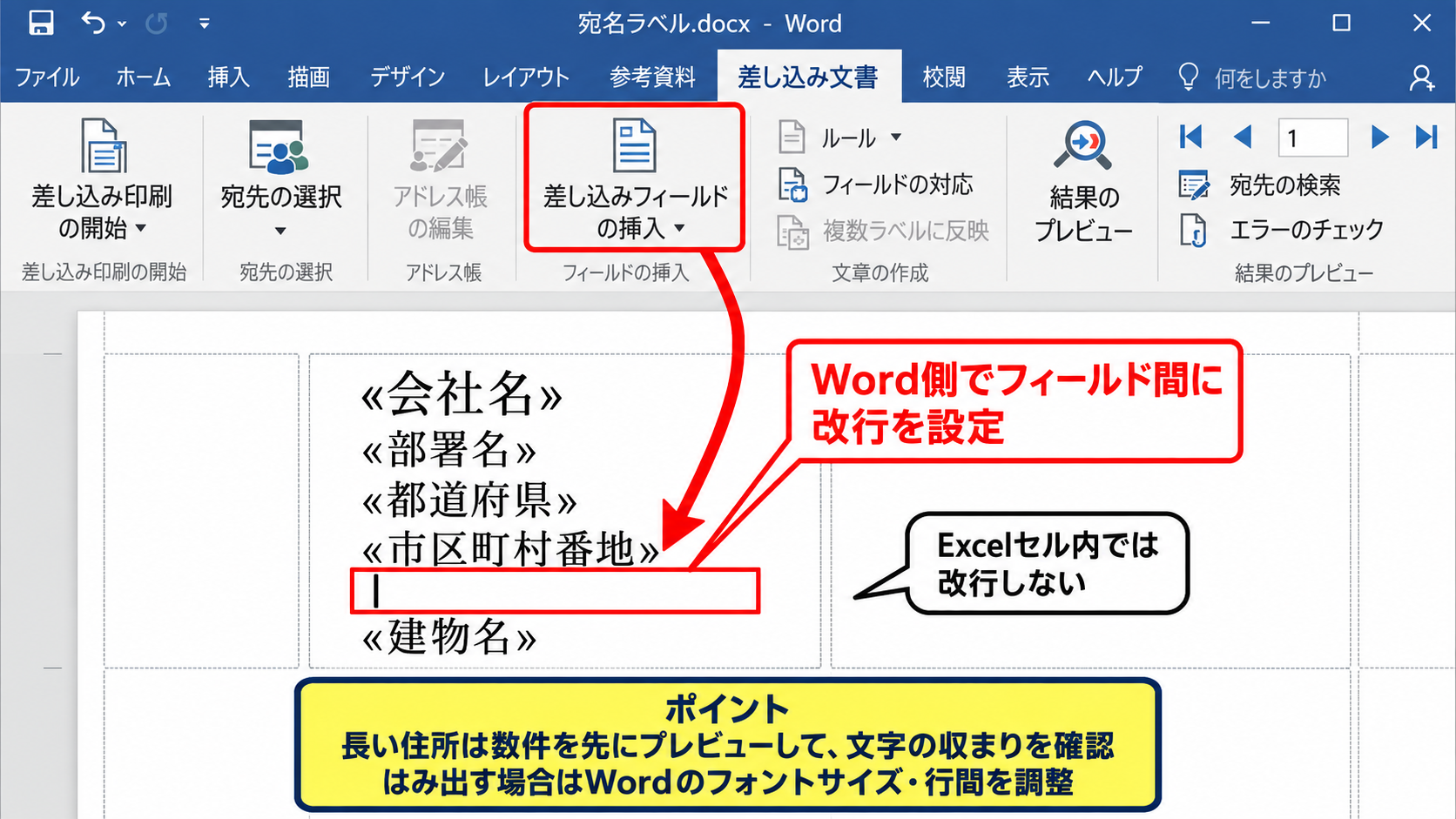Click the 差し込みフィールドの挿入 page icon

[x=634, y=146]
